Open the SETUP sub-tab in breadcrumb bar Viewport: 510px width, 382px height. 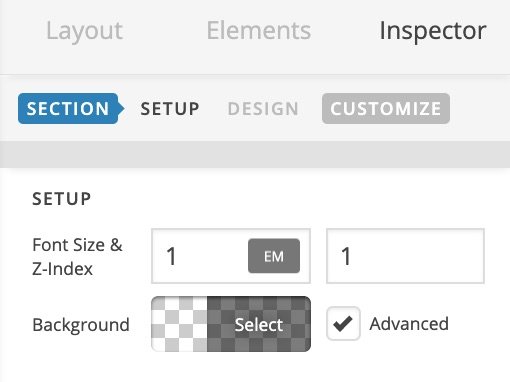coord(170,109)
